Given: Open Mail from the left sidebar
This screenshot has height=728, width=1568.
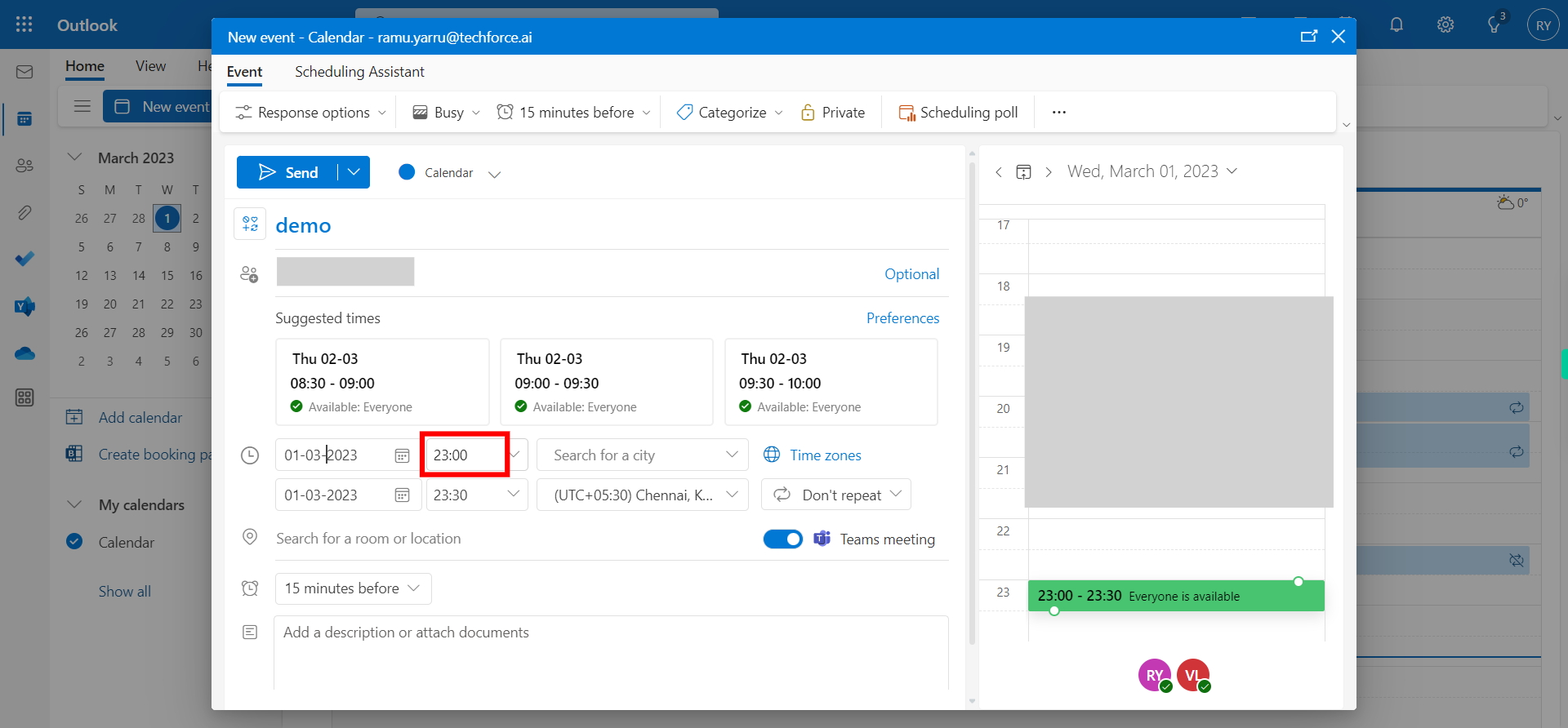Looking at the screenshot, I should [x=24, y=72].
